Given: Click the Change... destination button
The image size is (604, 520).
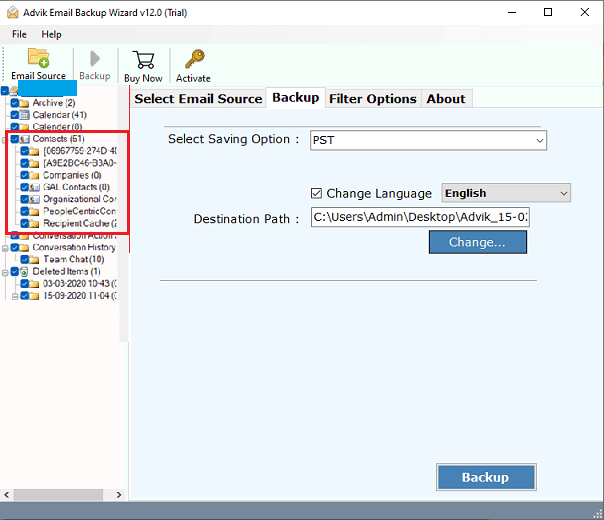Looking at the screenshot, I should [478, 242].
